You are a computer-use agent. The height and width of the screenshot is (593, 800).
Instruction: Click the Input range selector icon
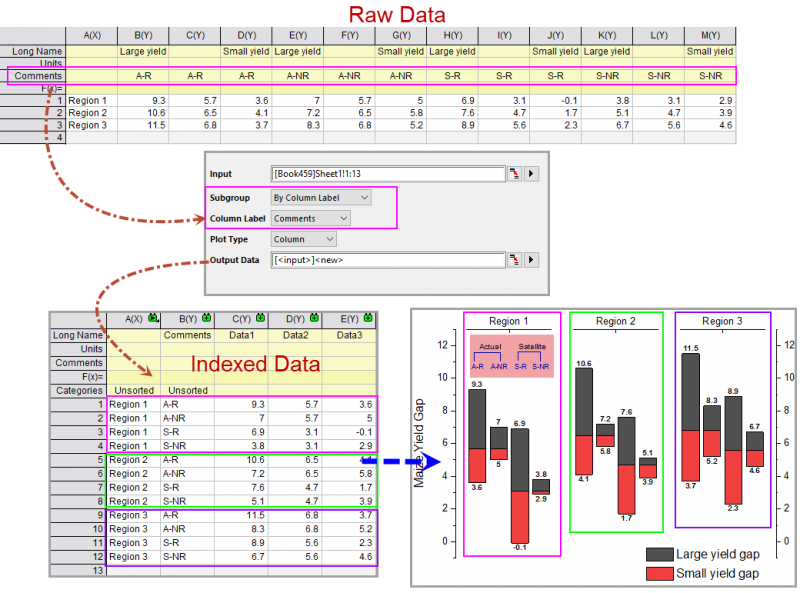click(514, 174)
